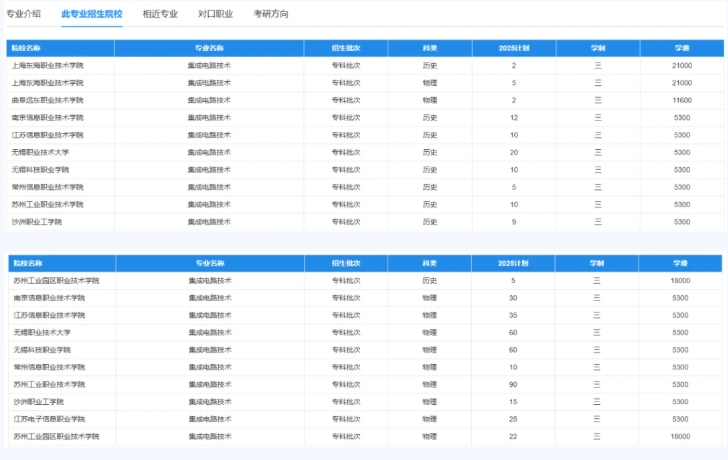Click 历史 in the plan-20 无锡职业技术大学 row
The image size is (728, 460).
[430, 152]
